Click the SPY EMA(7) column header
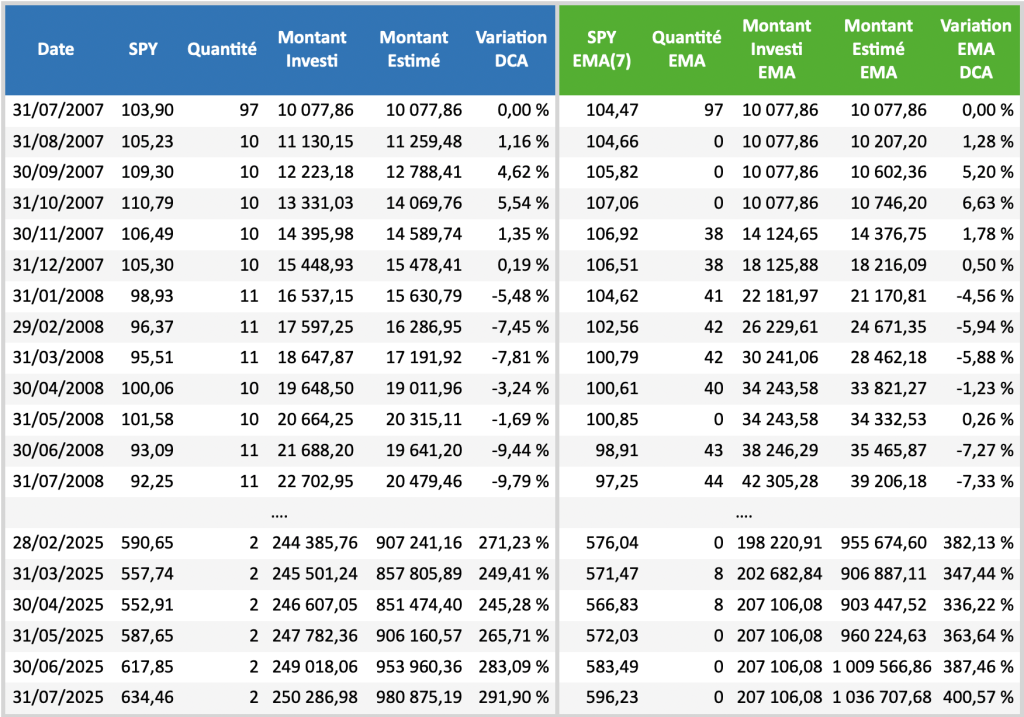Image resolution: width=1024 pixels, height=717 pixels. tap(602, 50)
